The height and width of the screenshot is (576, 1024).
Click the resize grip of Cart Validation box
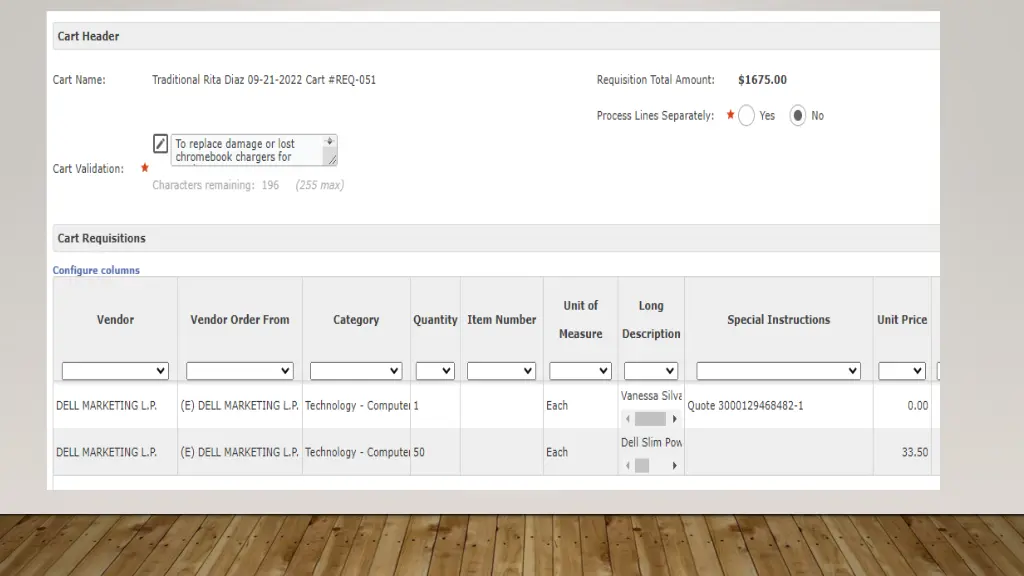click(x=332, y=159)
